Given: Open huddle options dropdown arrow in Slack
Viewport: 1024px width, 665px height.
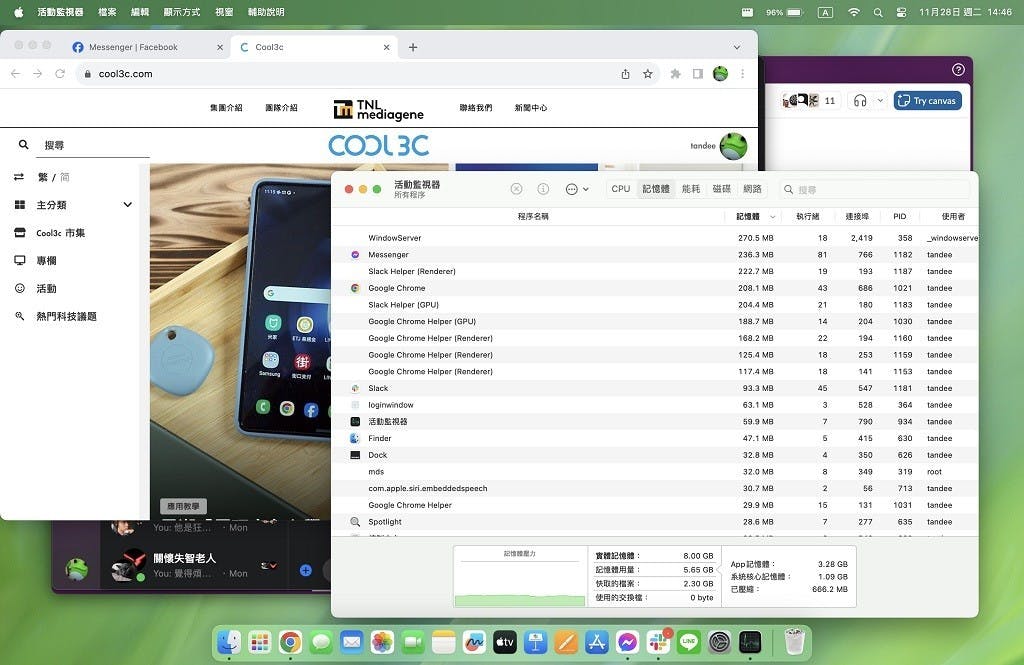Looking at the screenshot, I should (x=880, y=101).
